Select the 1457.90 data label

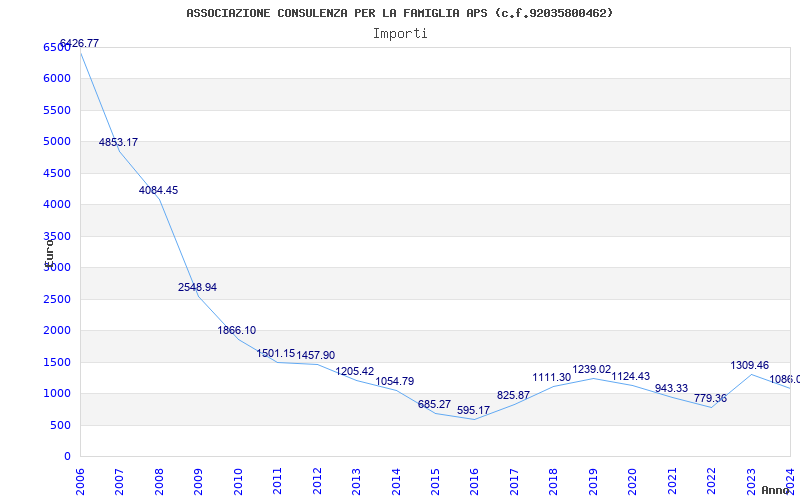coord(316,355)
